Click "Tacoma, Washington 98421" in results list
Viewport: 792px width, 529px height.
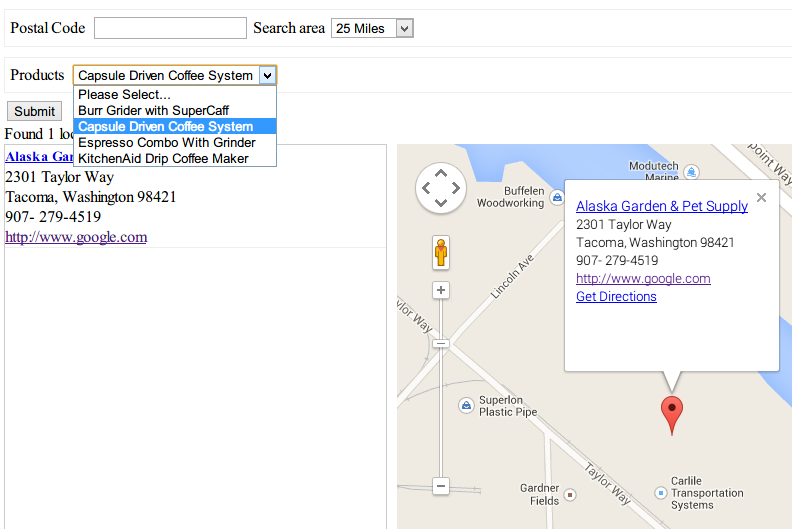90,197
